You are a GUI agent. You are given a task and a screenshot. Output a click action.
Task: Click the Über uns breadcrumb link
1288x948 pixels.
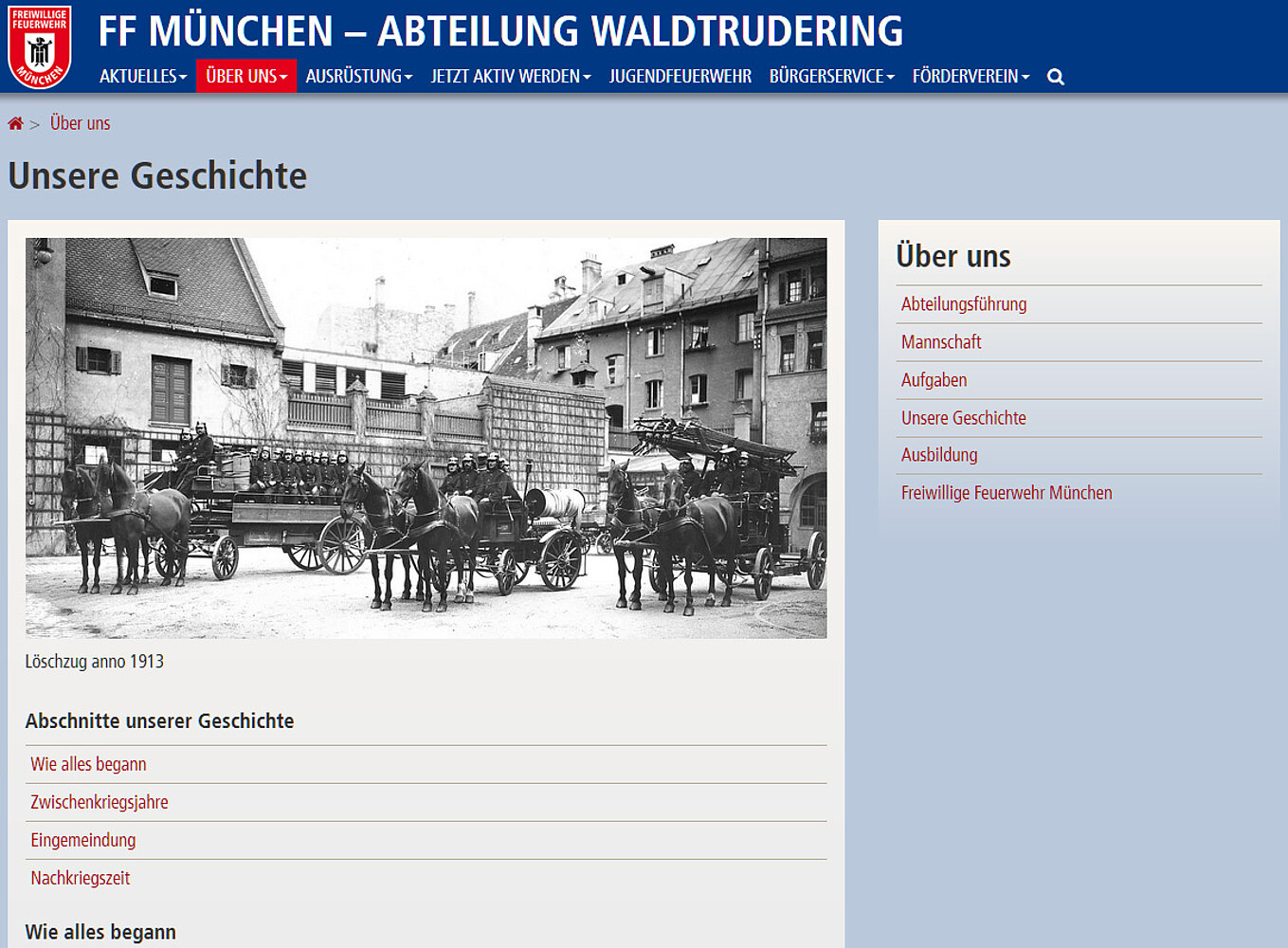click(80, 123)
